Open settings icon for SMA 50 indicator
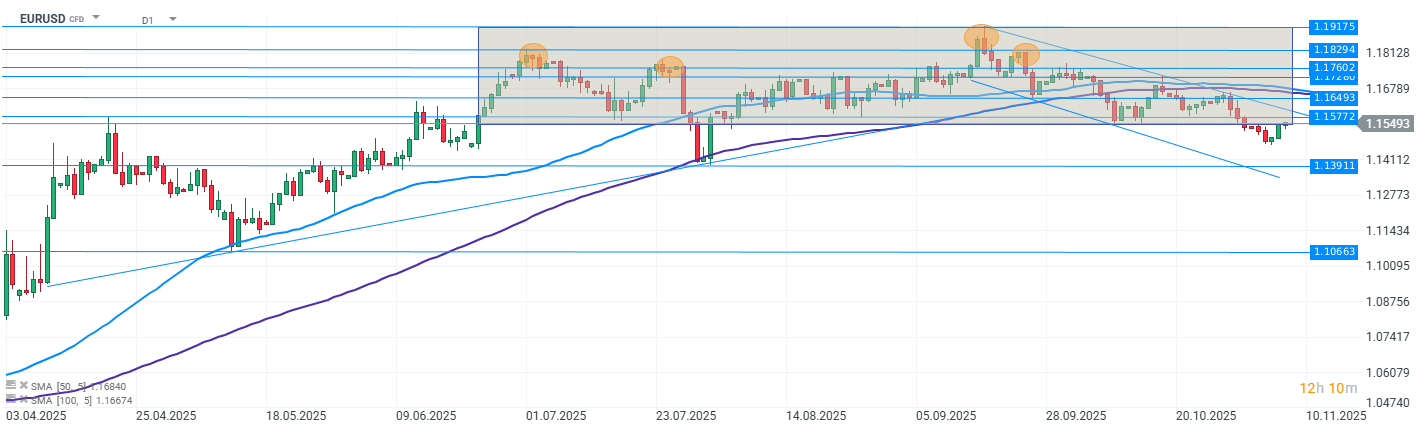Screen dimensions: 1426x433 [10, 385]
